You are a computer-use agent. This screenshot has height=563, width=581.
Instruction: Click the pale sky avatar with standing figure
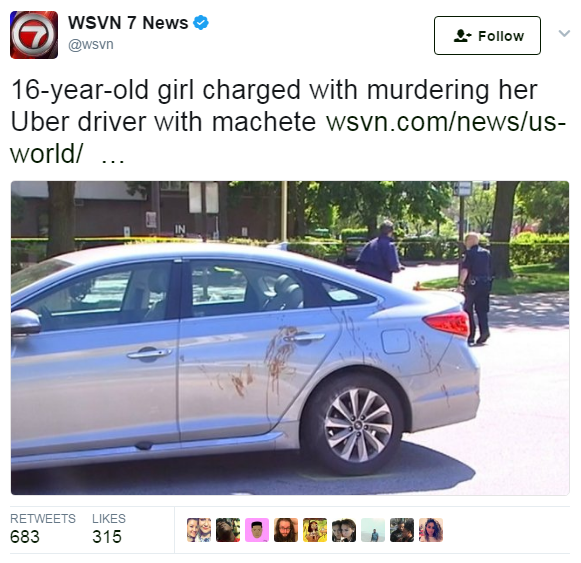373,530
